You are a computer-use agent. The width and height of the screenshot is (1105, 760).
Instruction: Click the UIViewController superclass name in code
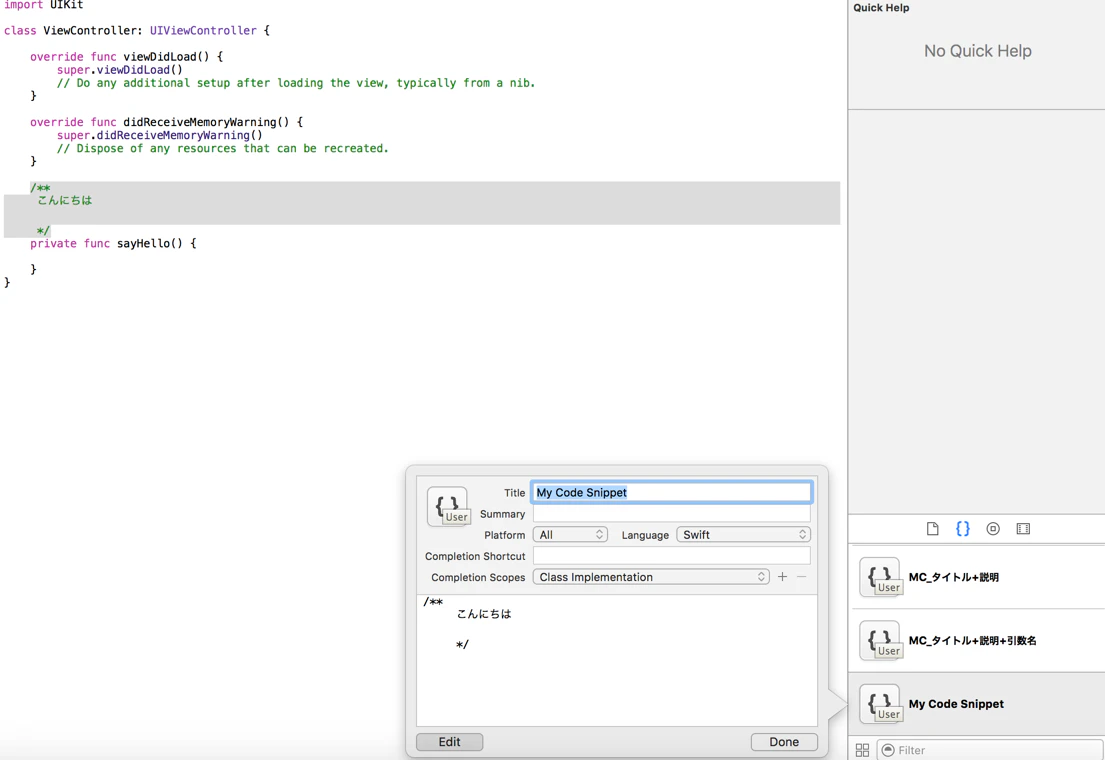tap(203, 30)
